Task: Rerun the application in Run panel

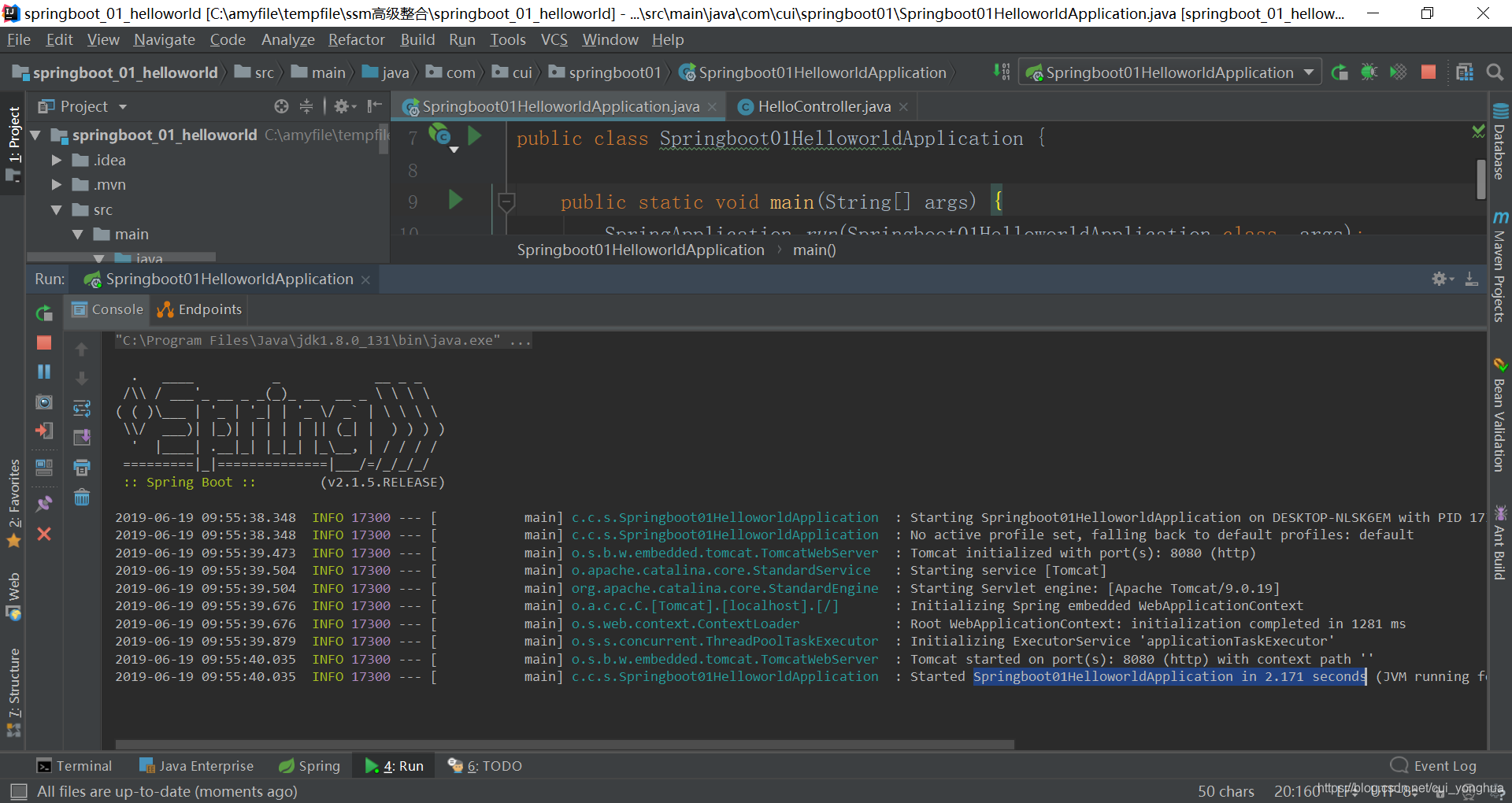Action: tap(44, 313)
